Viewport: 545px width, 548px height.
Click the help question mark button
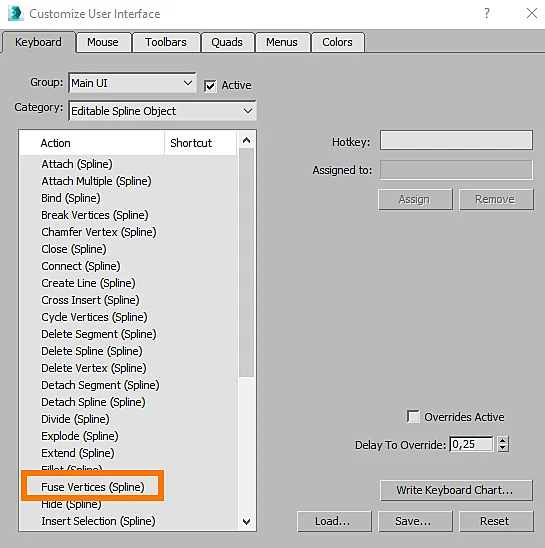click(487, 14)
